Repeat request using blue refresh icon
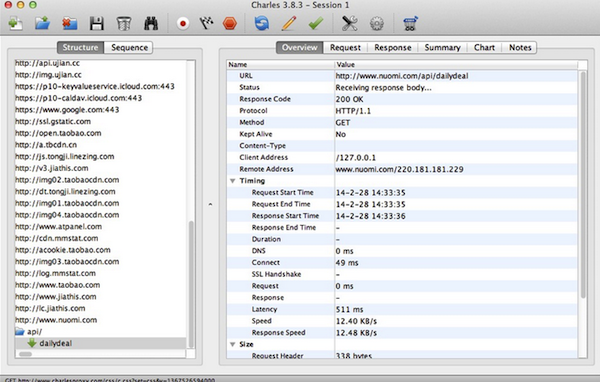 (262, 23)
